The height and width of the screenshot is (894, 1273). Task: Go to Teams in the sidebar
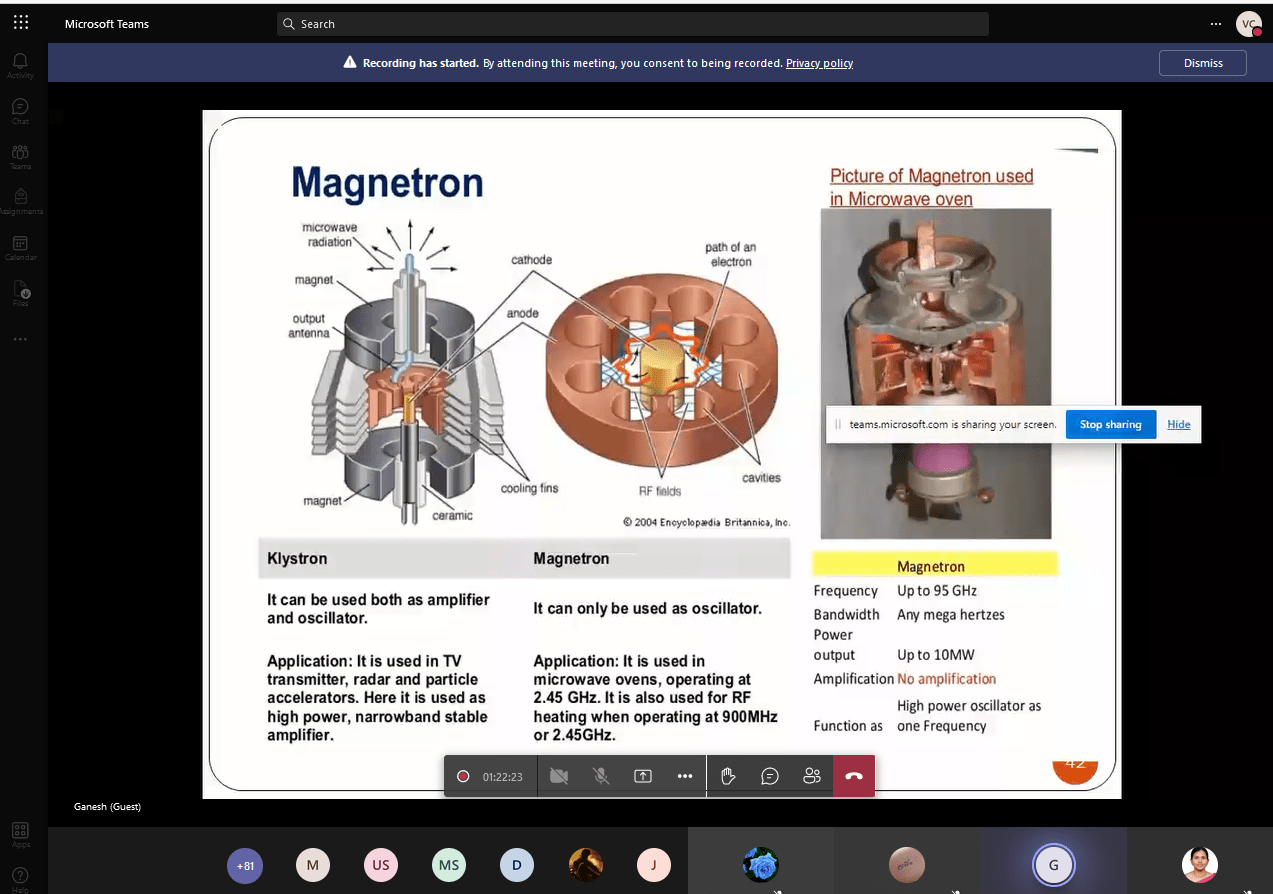tap(20, 157)
